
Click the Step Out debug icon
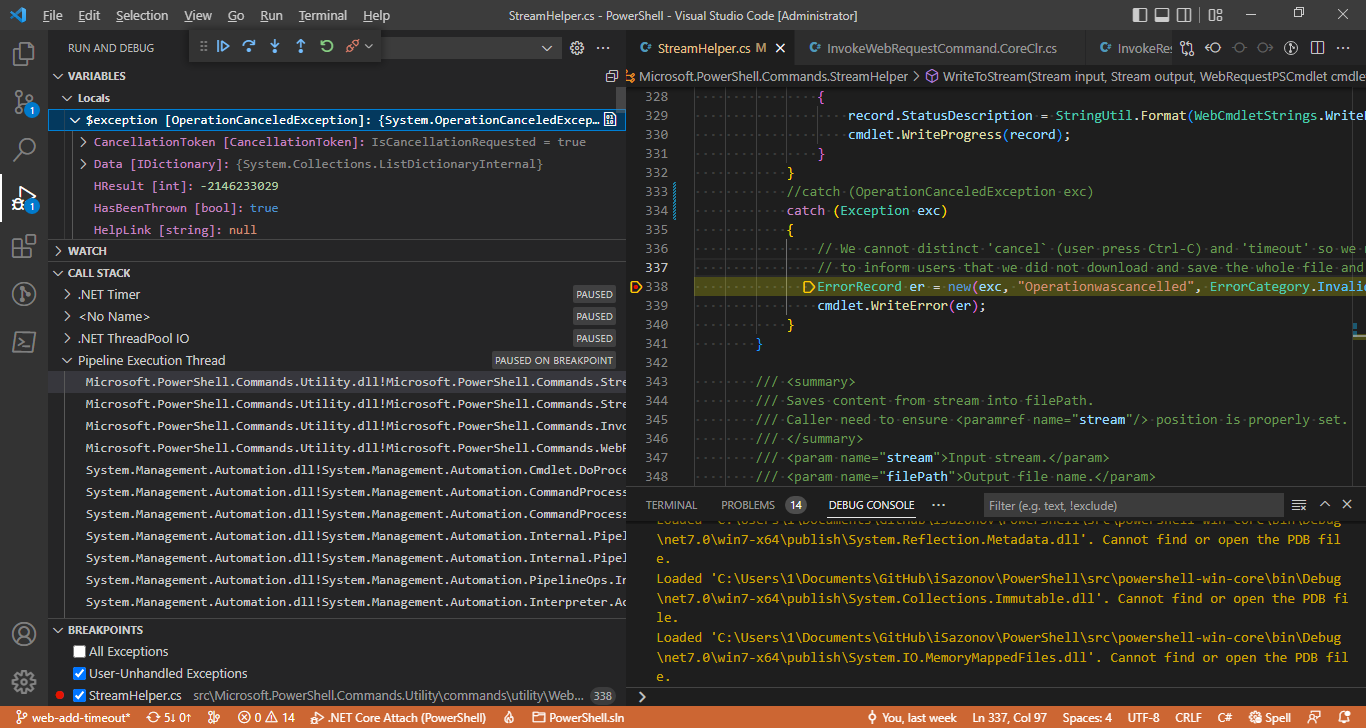(x=301, y=46)
